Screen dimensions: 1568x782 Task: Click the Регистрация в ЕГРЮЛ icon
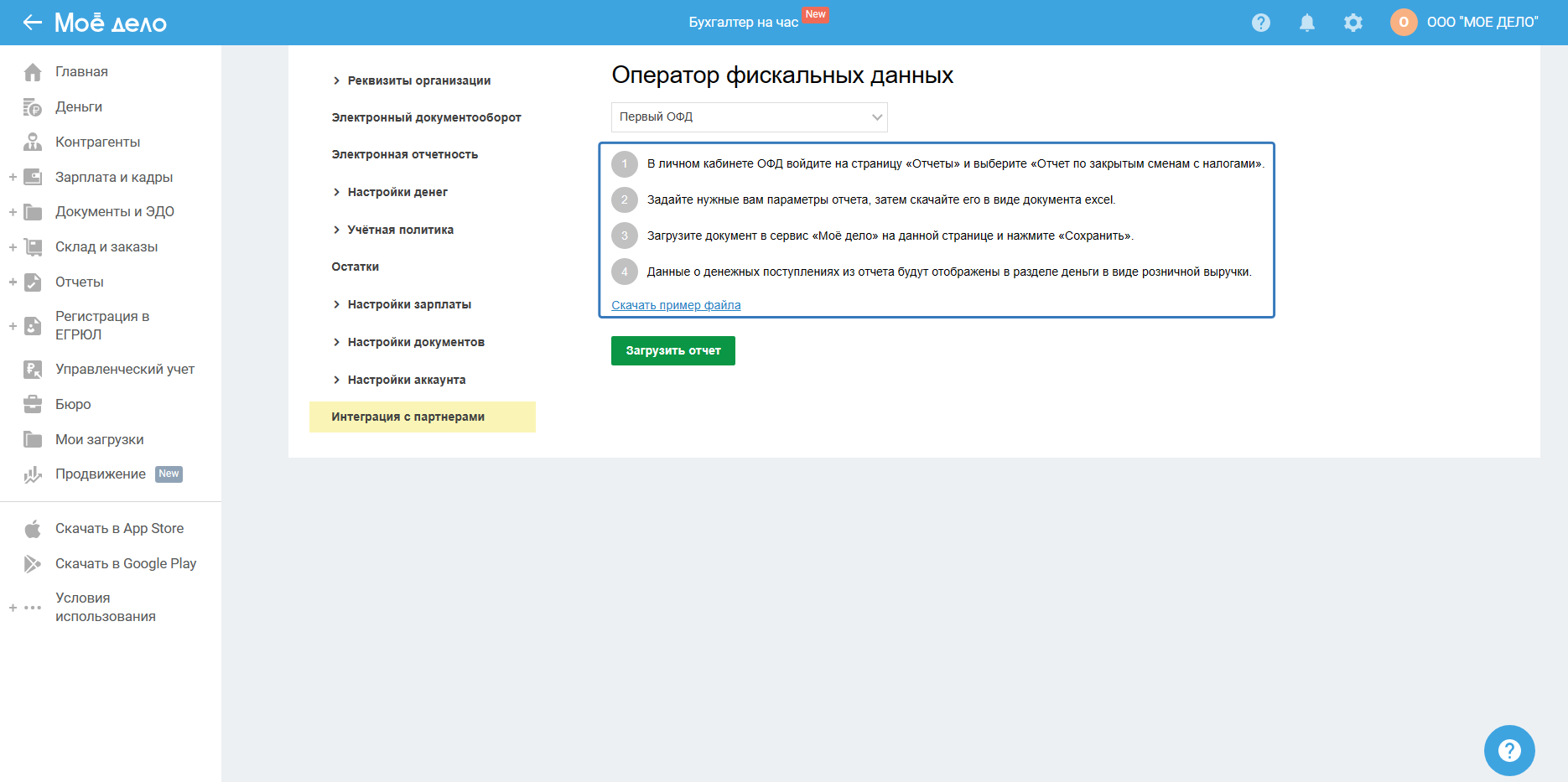coord(33,326)
